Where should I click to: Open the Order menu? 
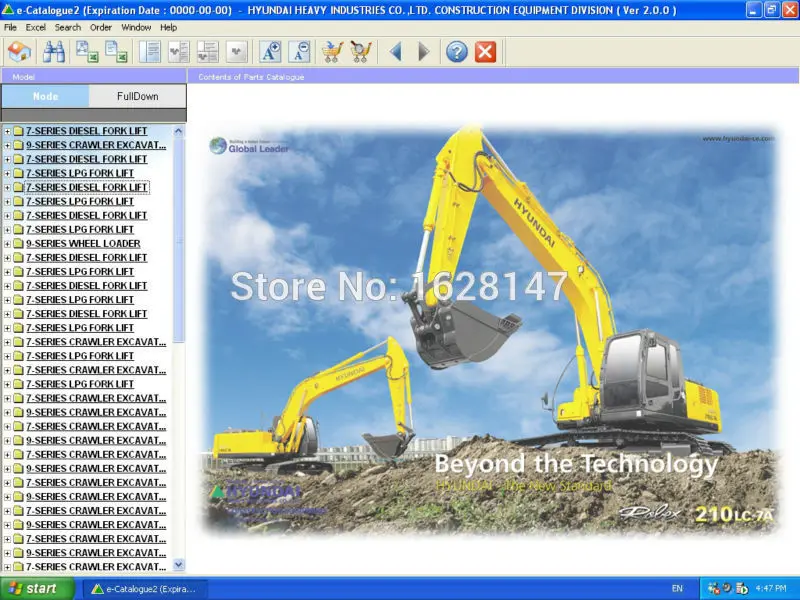101,28
